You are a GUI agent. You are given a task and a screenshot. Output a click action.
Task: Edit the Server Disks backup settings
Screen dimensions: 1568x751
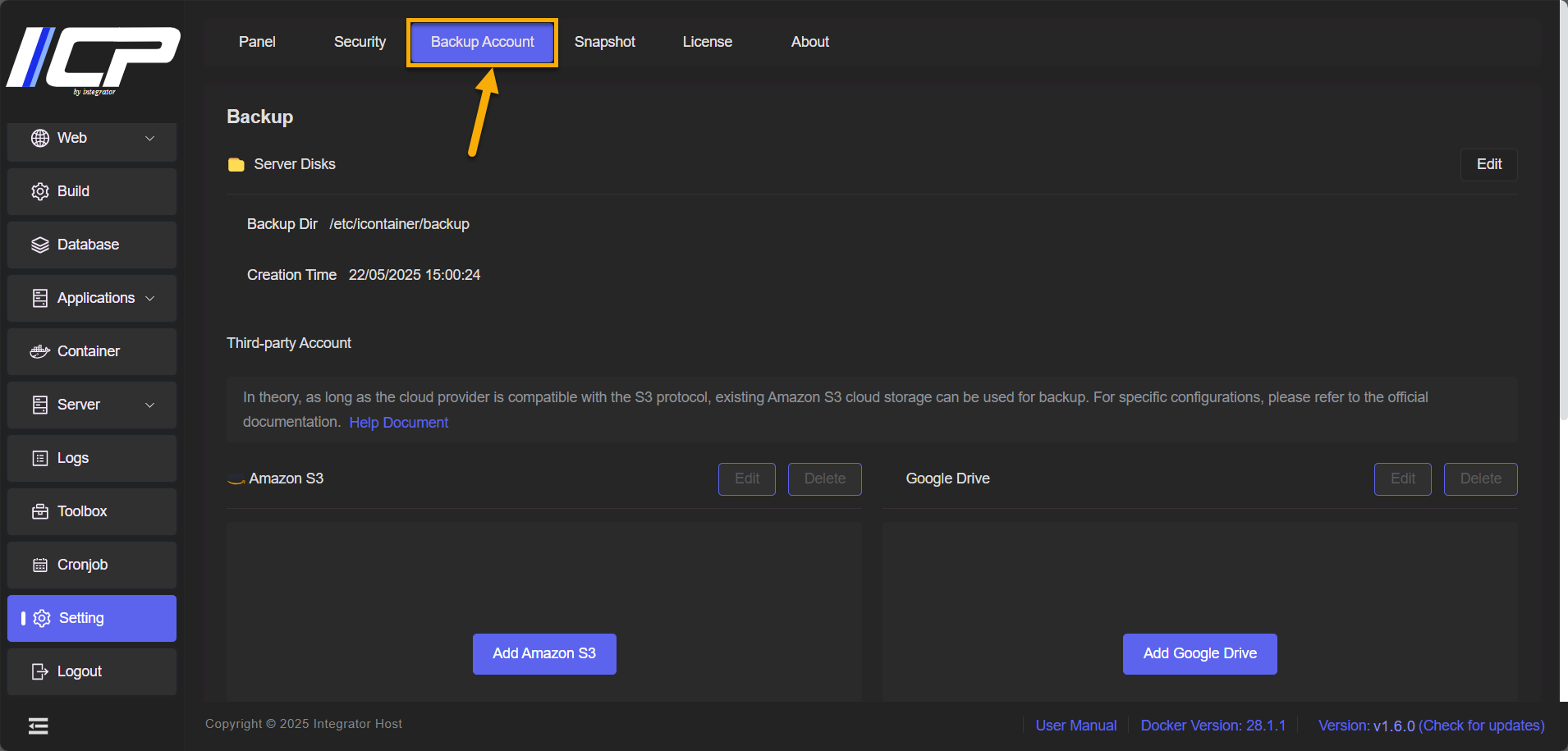[x=1489, y=164]
